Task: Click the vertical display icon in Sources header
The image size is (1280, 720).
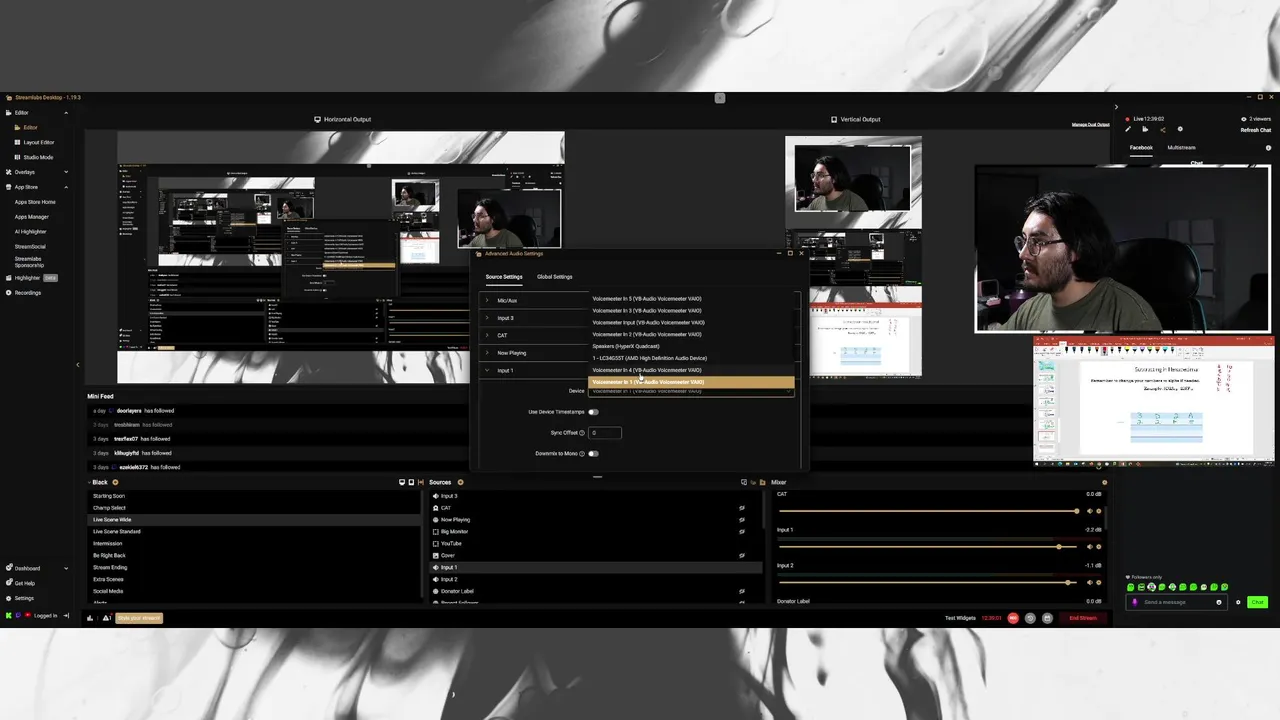Action: pos(411,482)
